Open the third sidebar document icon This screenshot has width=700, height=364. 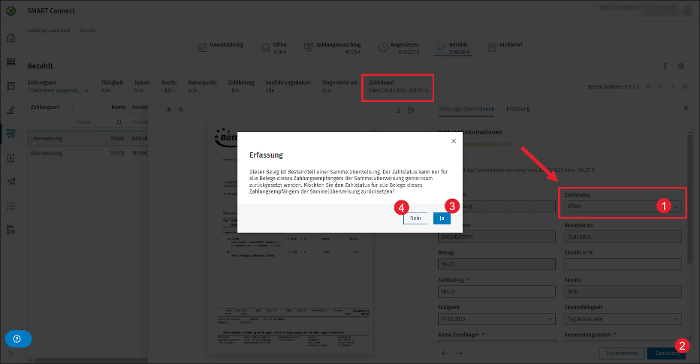[11, 86]
